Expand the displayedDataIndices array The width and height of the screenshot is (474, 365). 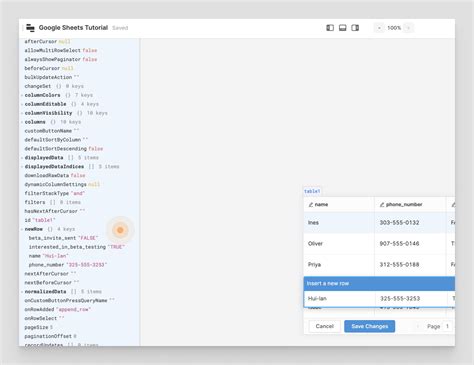(22, 167)
